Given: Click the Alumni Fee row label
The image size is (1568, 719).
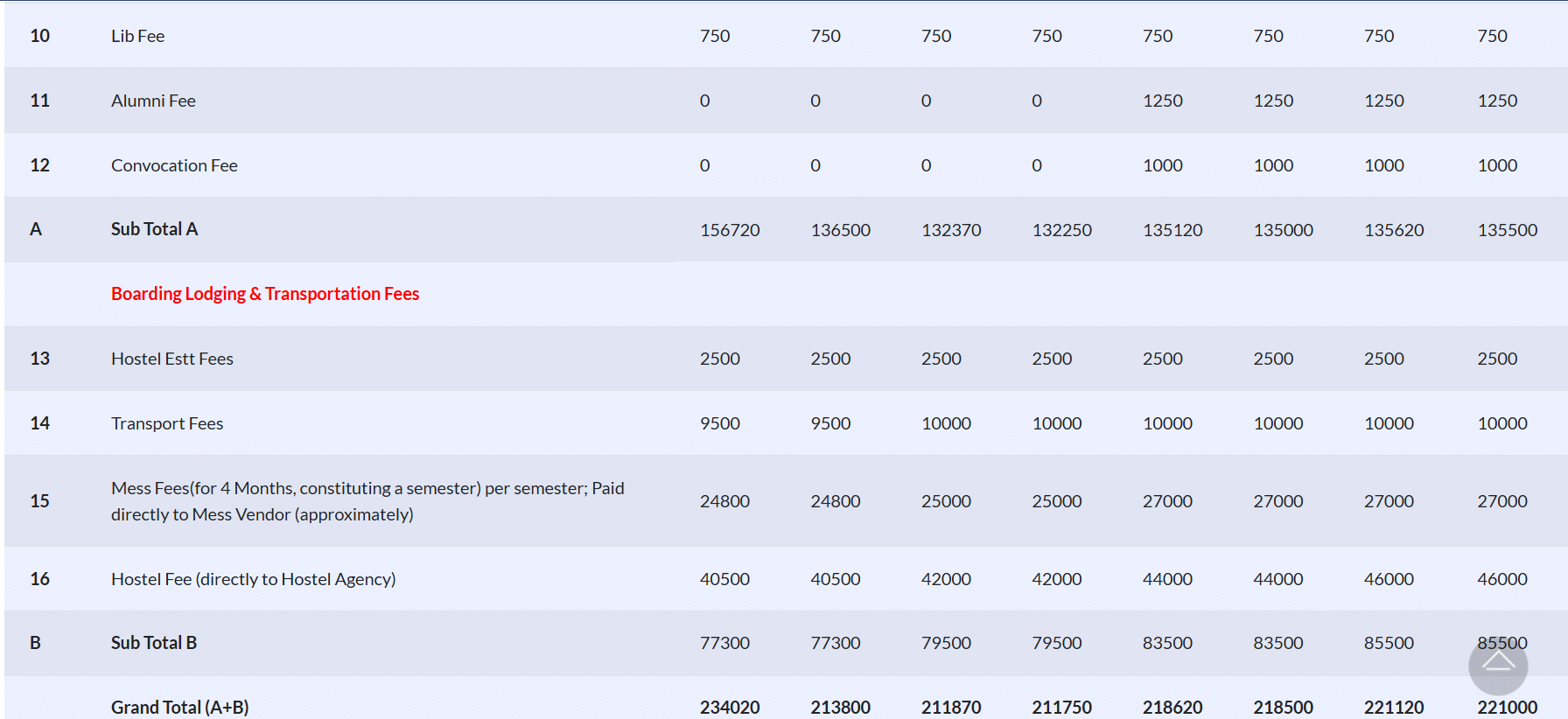Looking at the screenshot, I should click(153, 101).
